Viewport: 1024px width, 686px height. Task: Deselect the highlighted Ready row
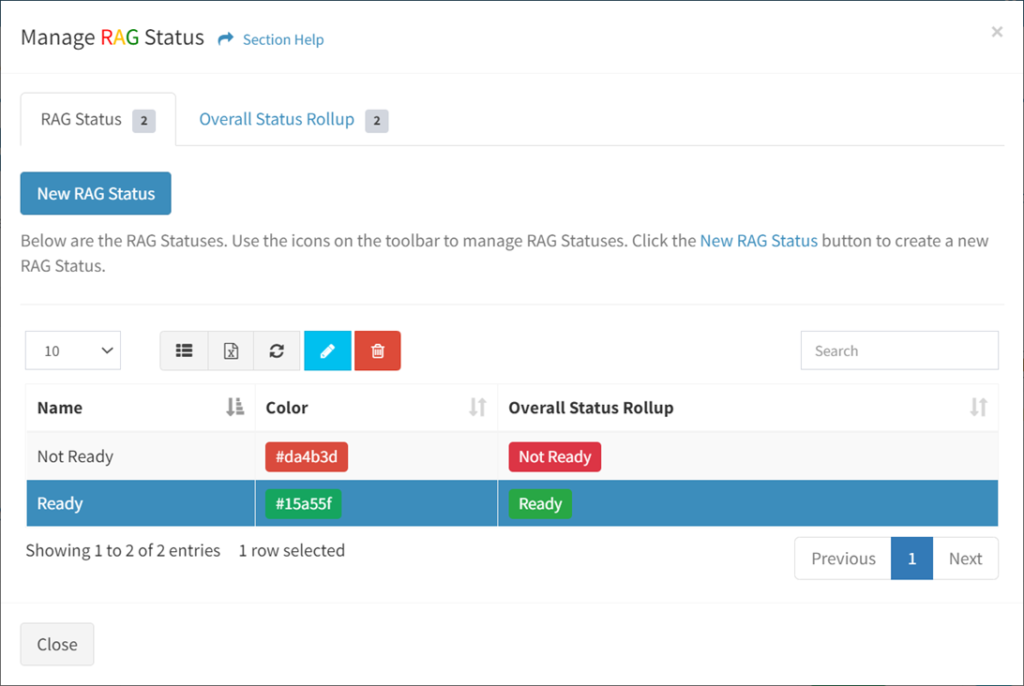(140, 503)
